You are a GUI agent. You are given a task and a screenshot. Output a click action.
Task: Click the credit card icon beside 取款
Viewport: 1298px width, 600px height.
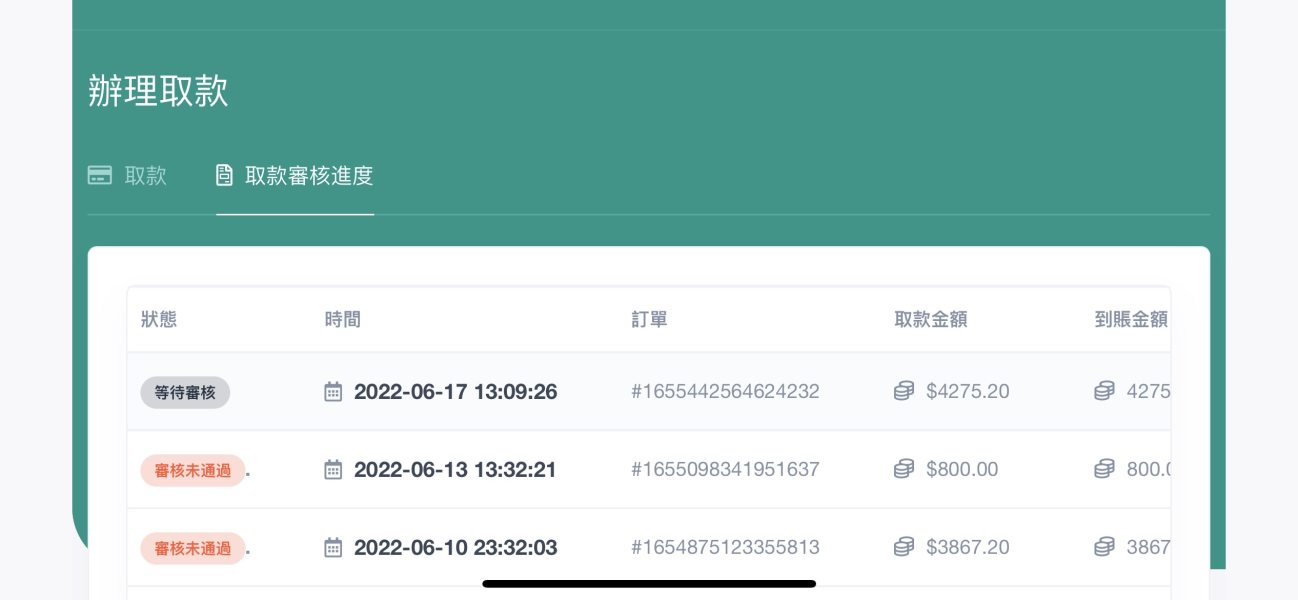(x=100, y=176)
